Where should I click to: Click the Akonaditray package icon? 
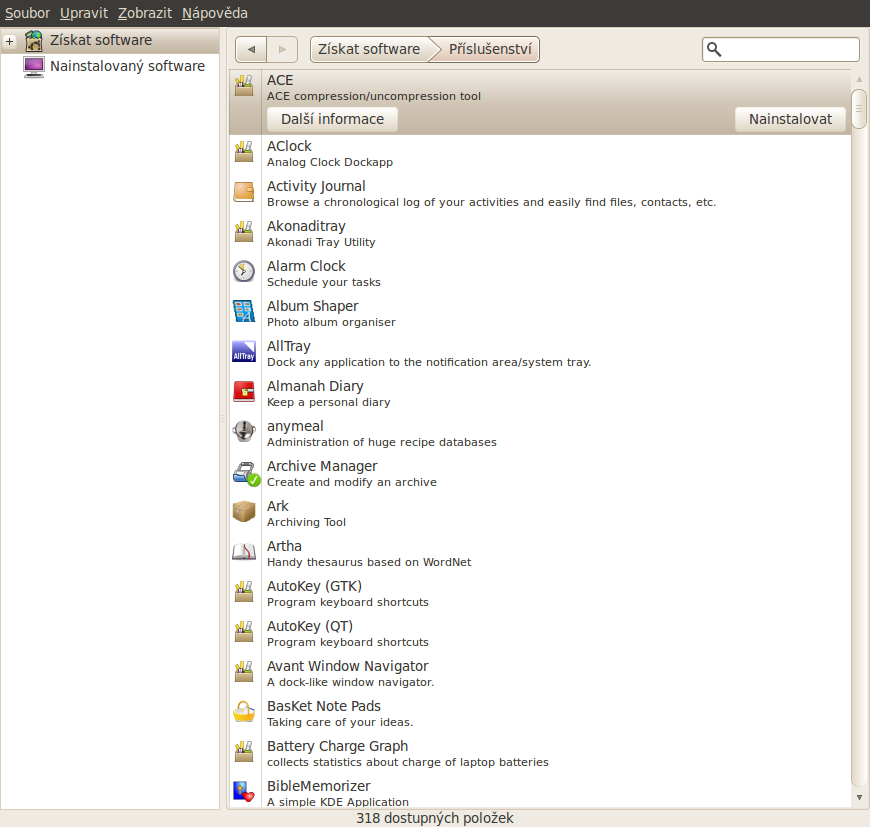coord(244,232)
